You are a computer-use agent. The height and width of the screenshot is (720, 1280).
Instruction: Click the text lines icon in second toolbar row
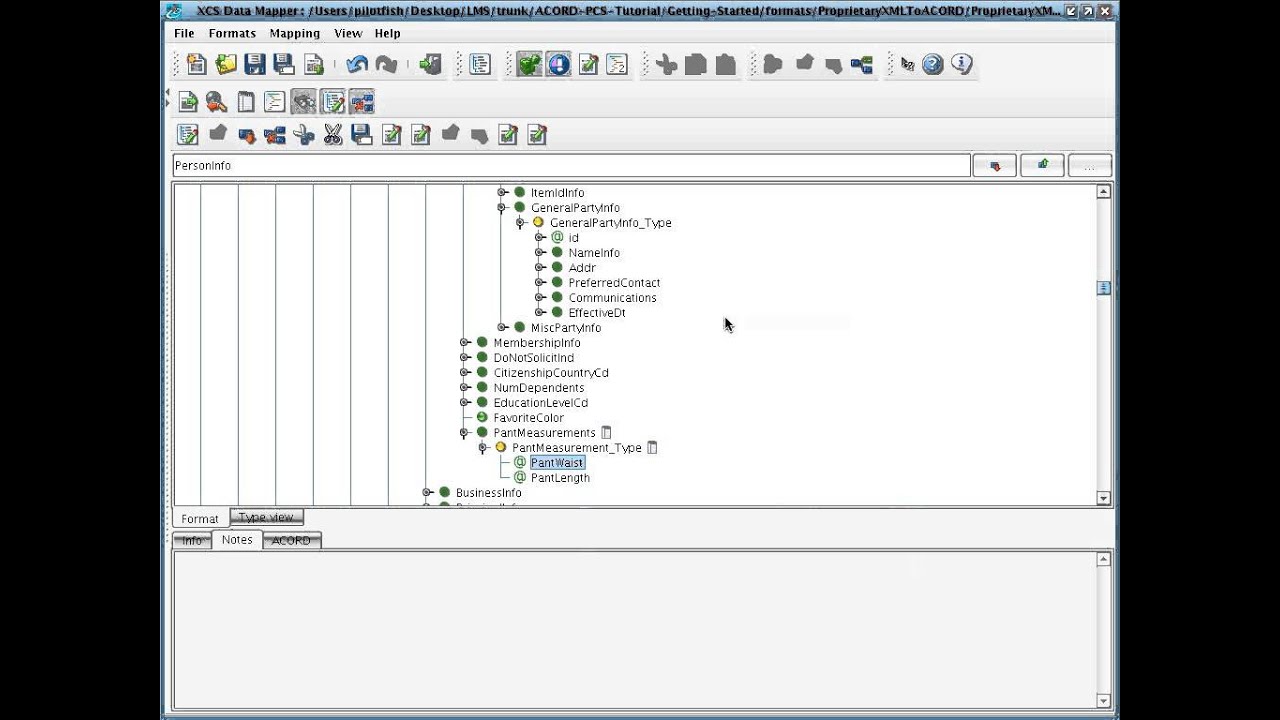coord(274,101)
